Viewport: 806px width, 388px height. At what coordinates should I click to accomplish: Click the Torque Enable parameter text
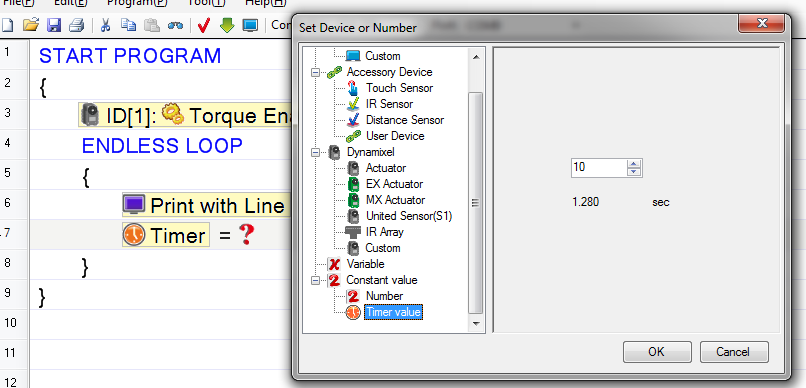click(241, 116)
